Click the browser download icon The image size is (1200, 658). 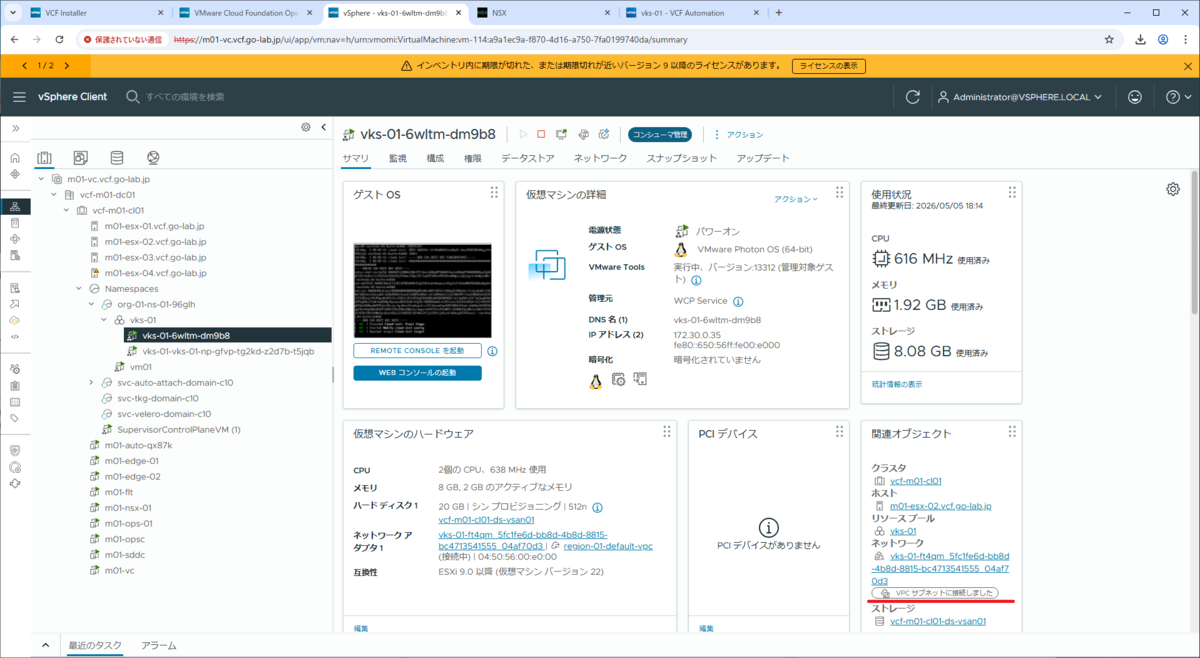click(1141, 39)
